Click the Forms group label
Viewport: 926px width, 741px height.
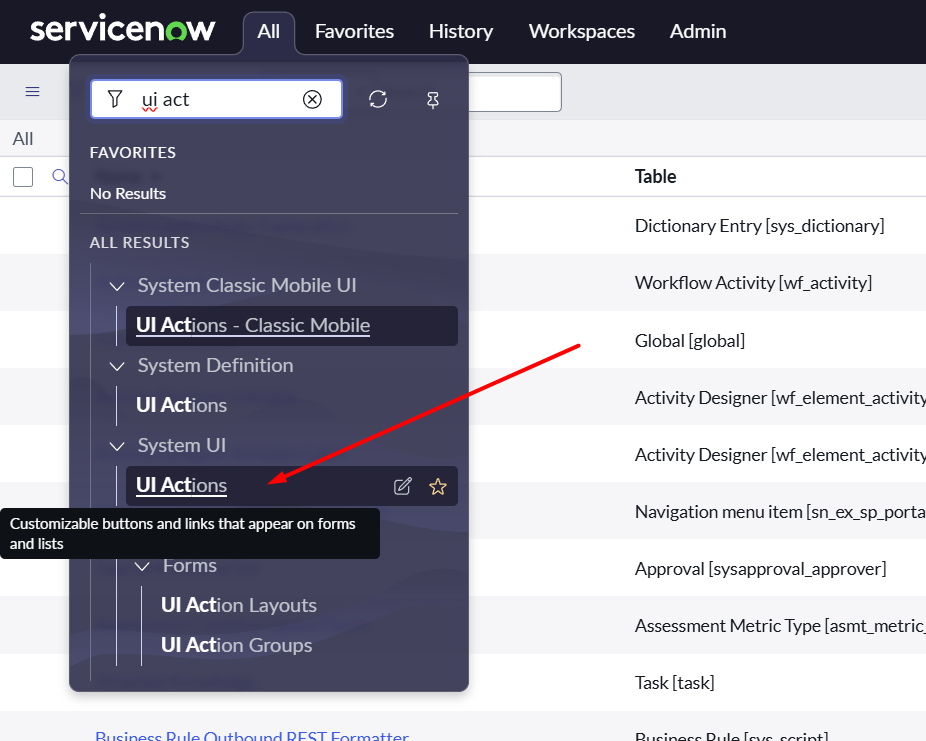click(190, 566)
